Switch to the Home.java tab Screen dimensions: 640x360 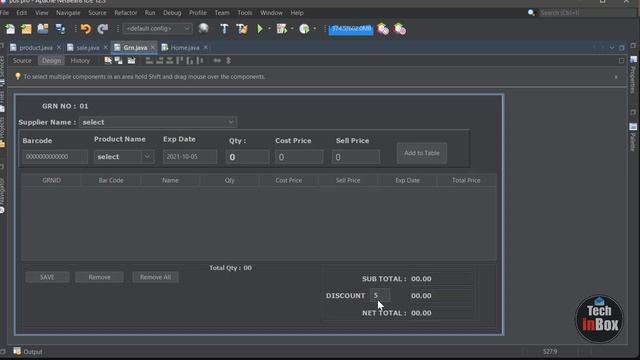(x=185, y=48)
